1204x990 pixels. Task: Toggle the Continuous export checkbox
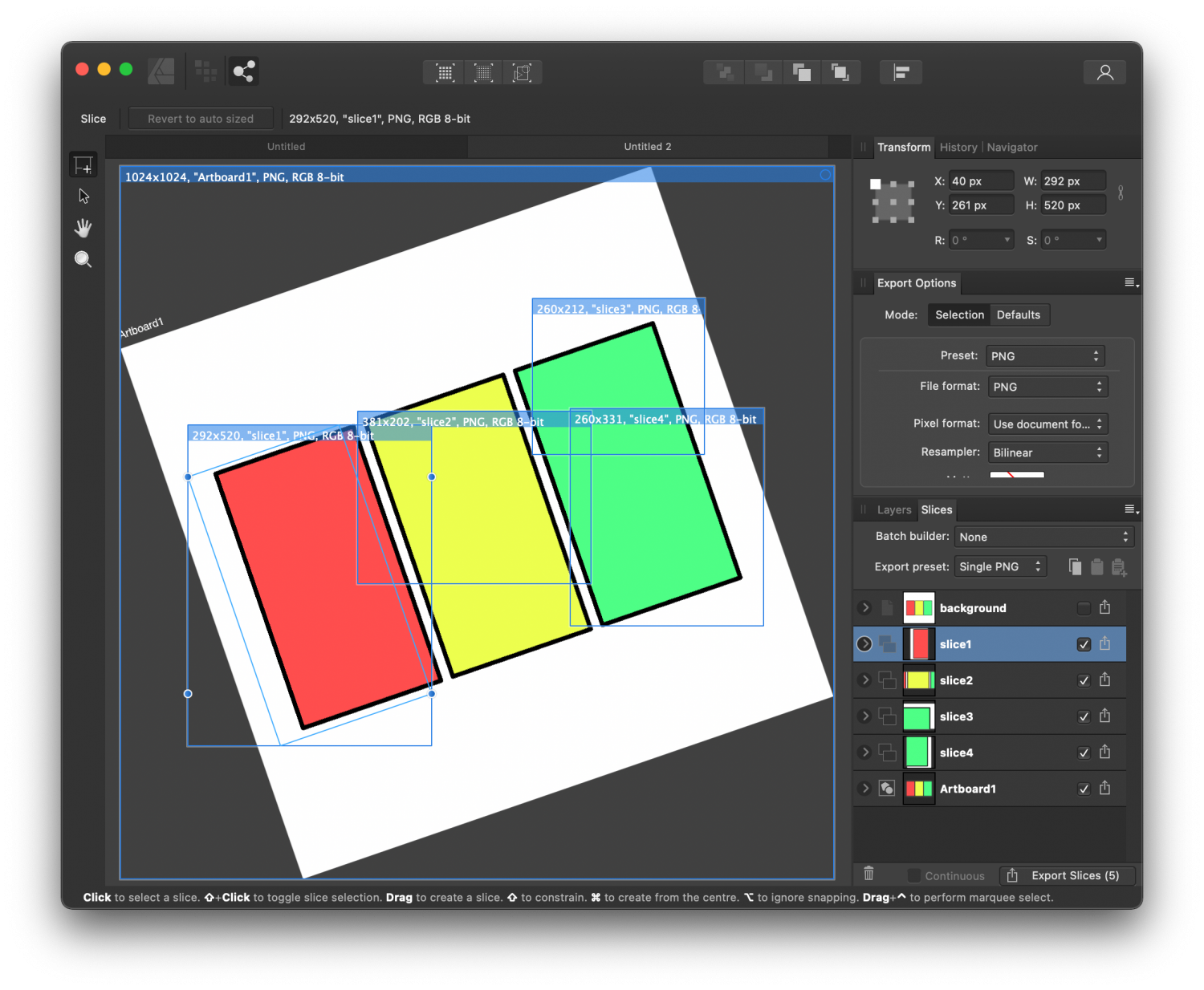[914, 875]
